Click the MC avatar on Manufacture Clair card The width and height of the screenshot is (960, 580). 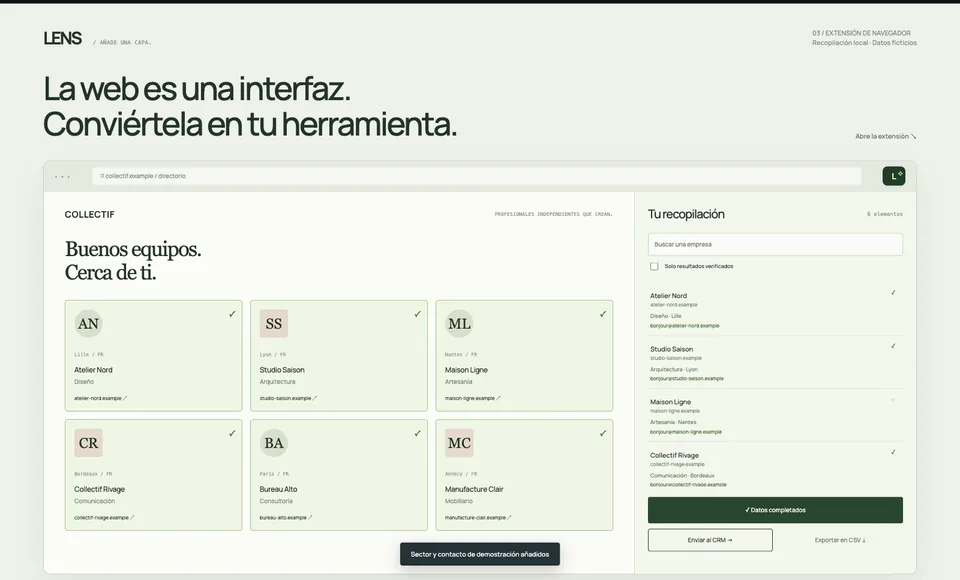tap(459, 443)
